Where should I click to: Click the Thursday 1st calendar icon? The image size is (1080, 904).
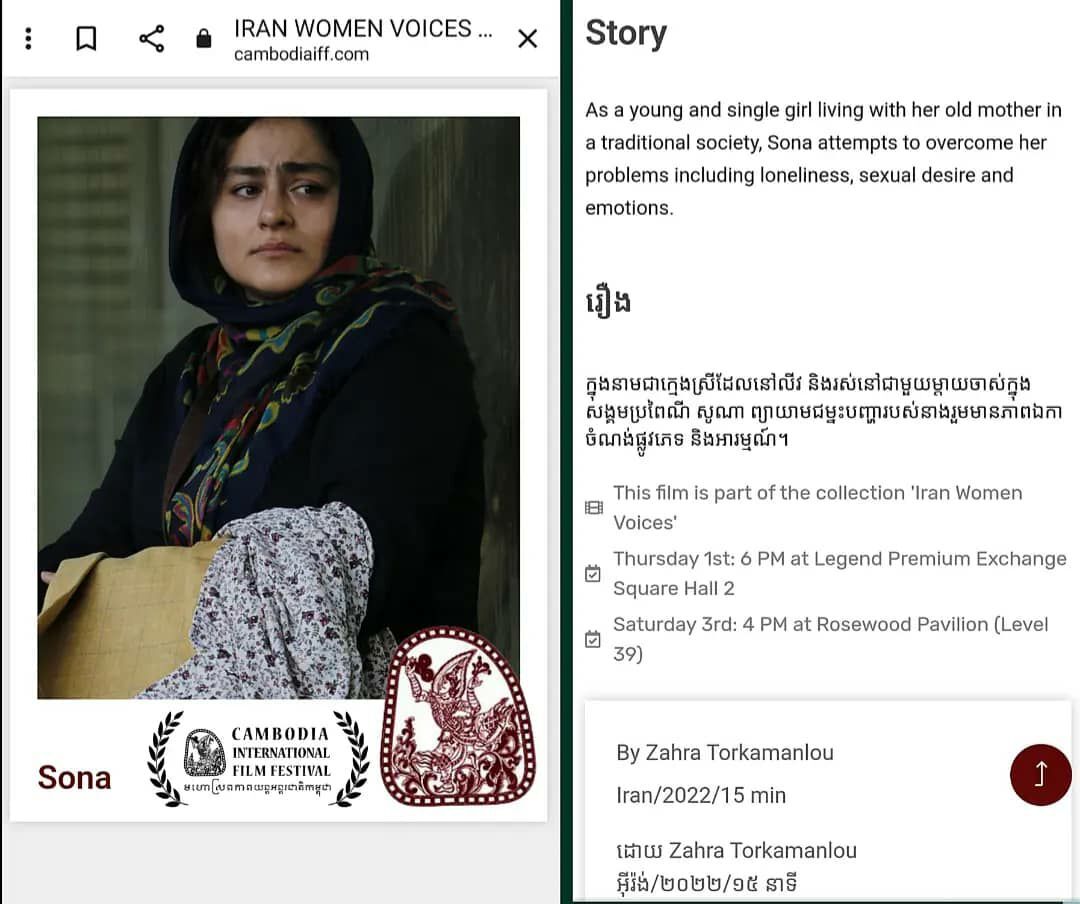click(x=593, y=573)
